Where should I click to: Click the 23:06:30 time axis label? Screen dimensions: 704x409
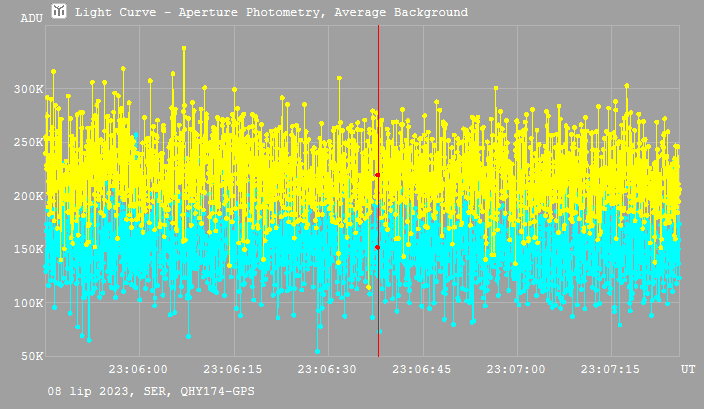327,369
